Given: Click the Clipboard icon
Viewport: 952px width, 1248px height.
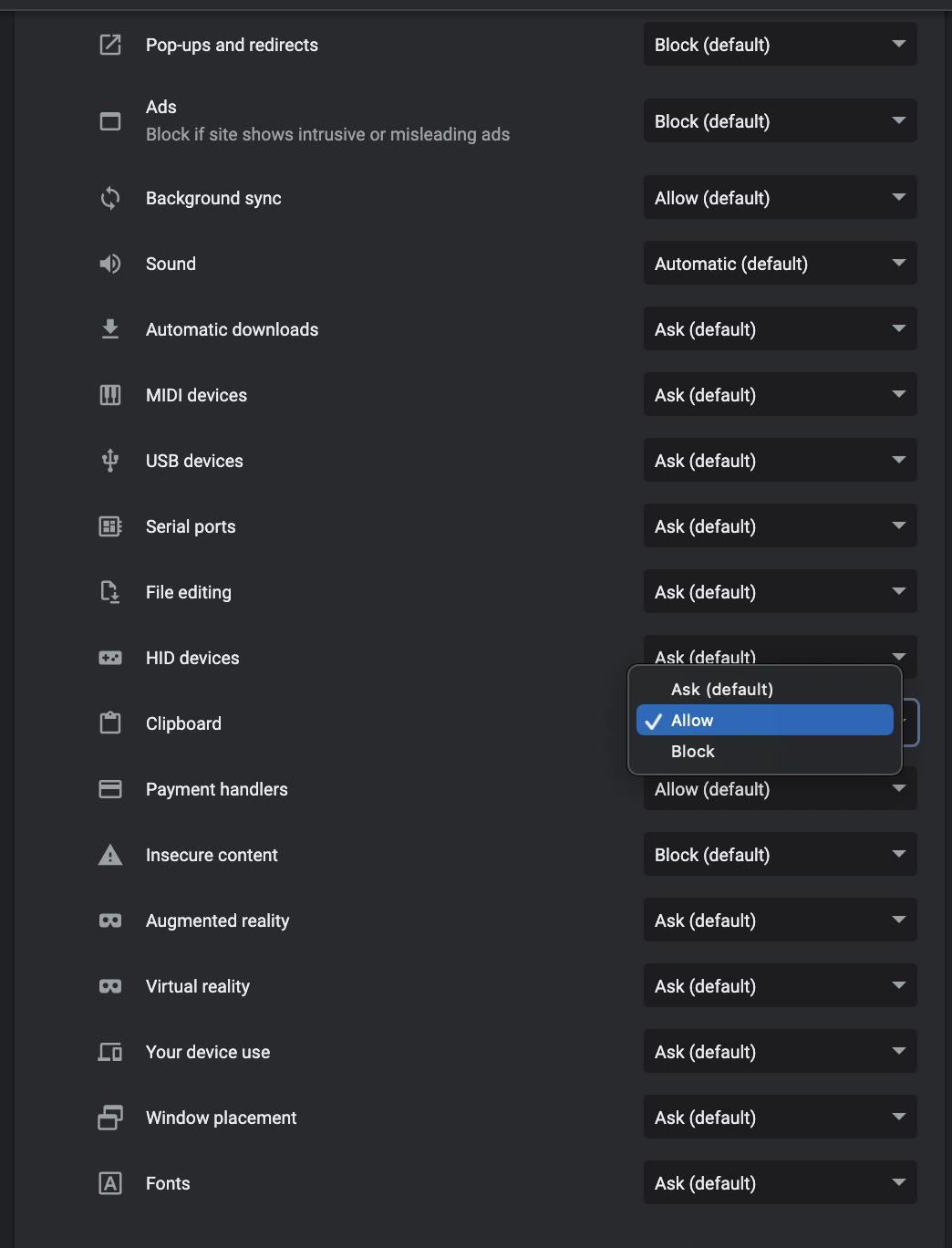Looking at the screenshot, I should pos(110,723).
